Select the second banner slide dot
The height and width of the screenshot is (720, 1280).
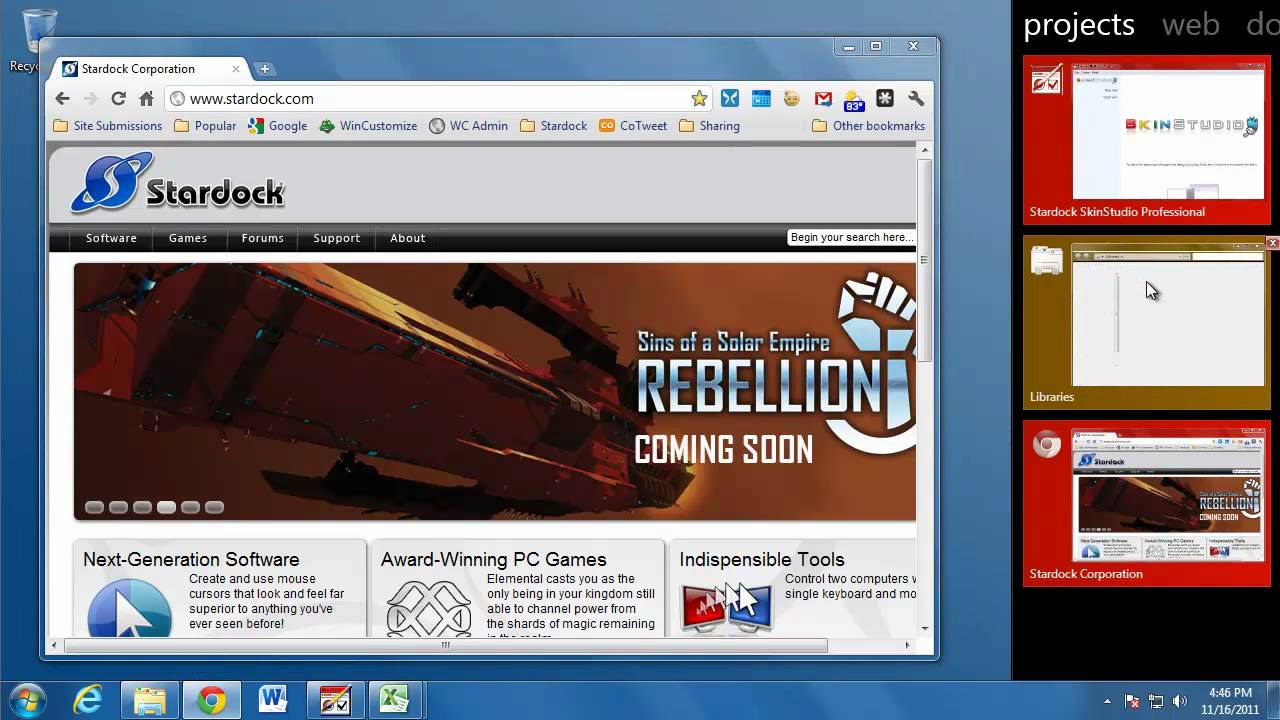point(118,507)
